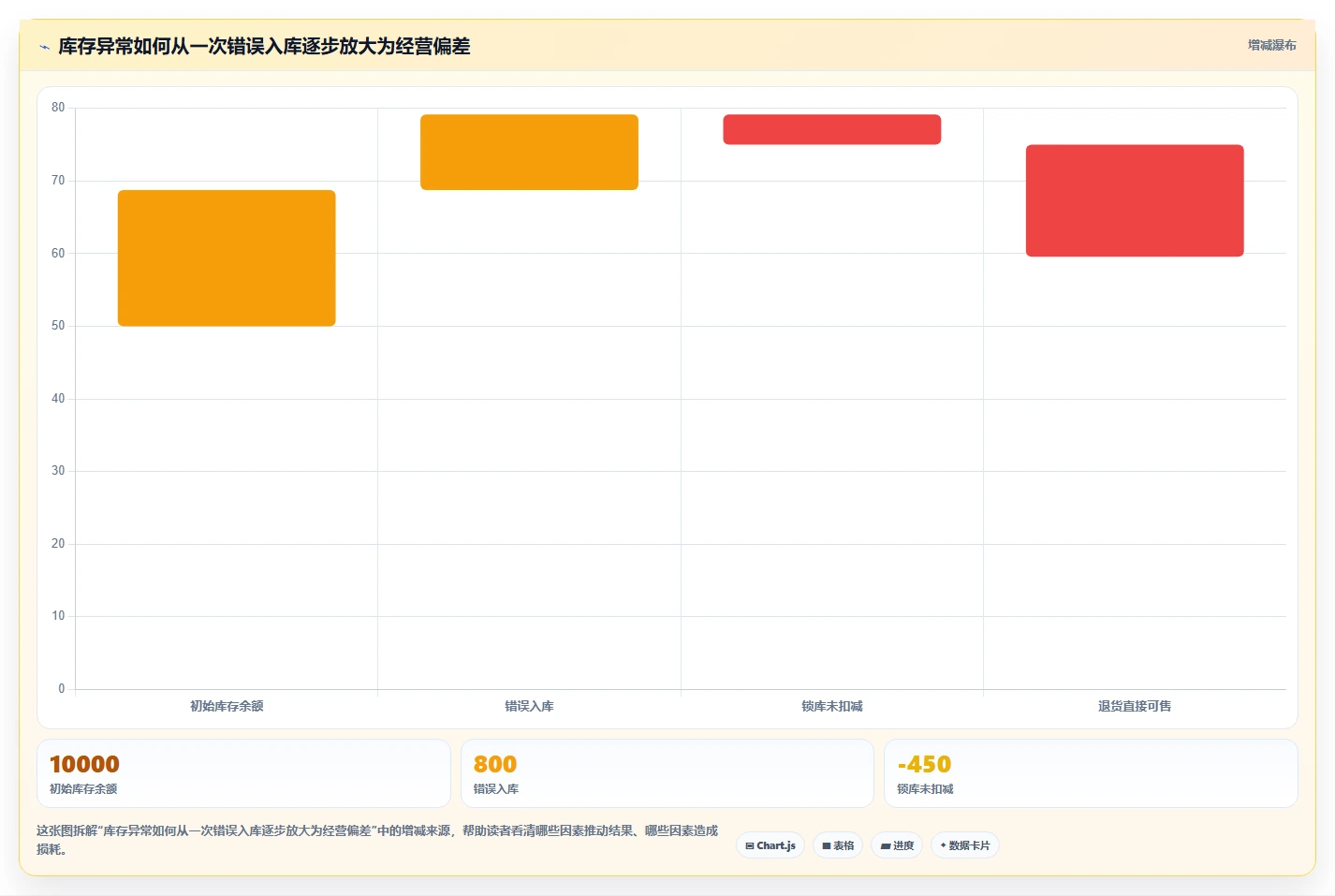1335x896 pixels.
Task: Open the 数据卡片 chip
Action: coord(965,845)
